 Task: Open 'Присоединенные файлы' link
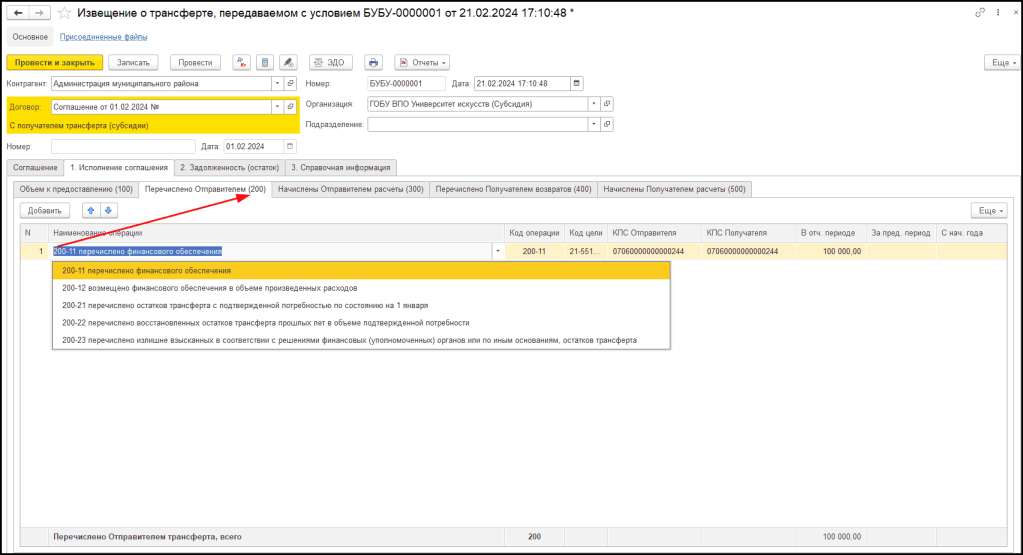pyautogui.click(x=104, y=37)
